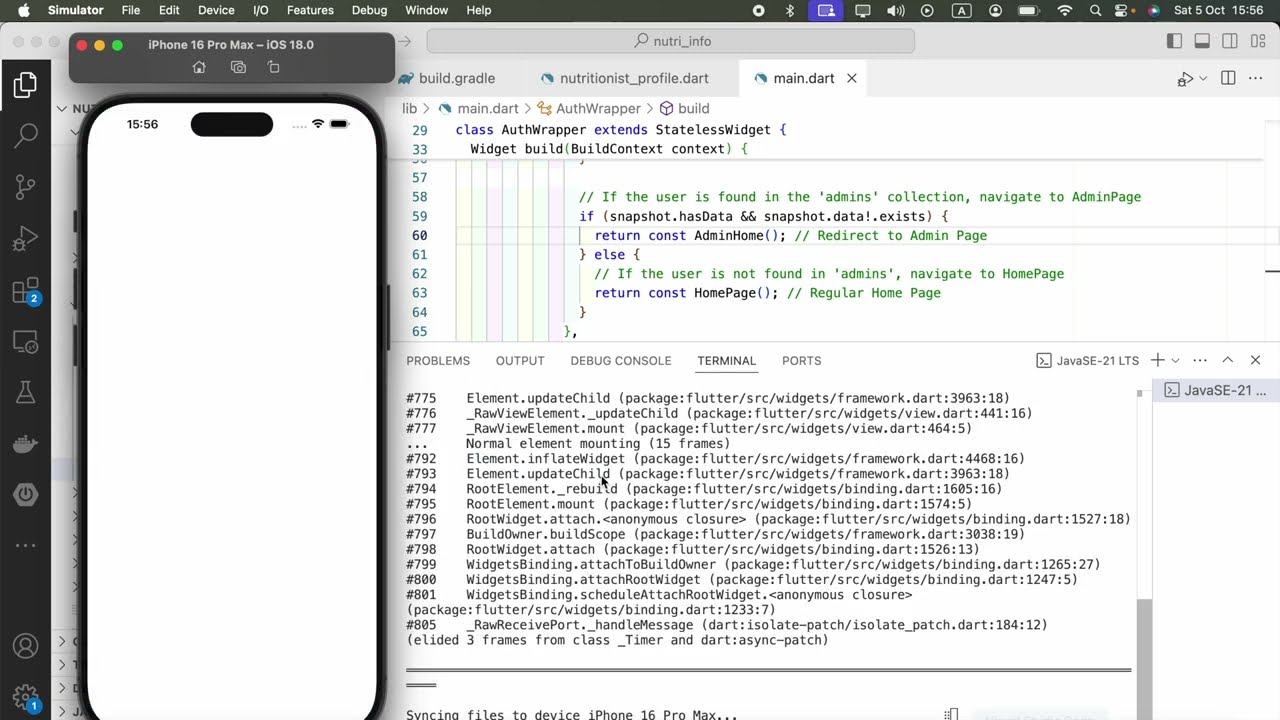
Task: Click the Wi-Fi status icon in the menu bar
Action: point(1065,10)
